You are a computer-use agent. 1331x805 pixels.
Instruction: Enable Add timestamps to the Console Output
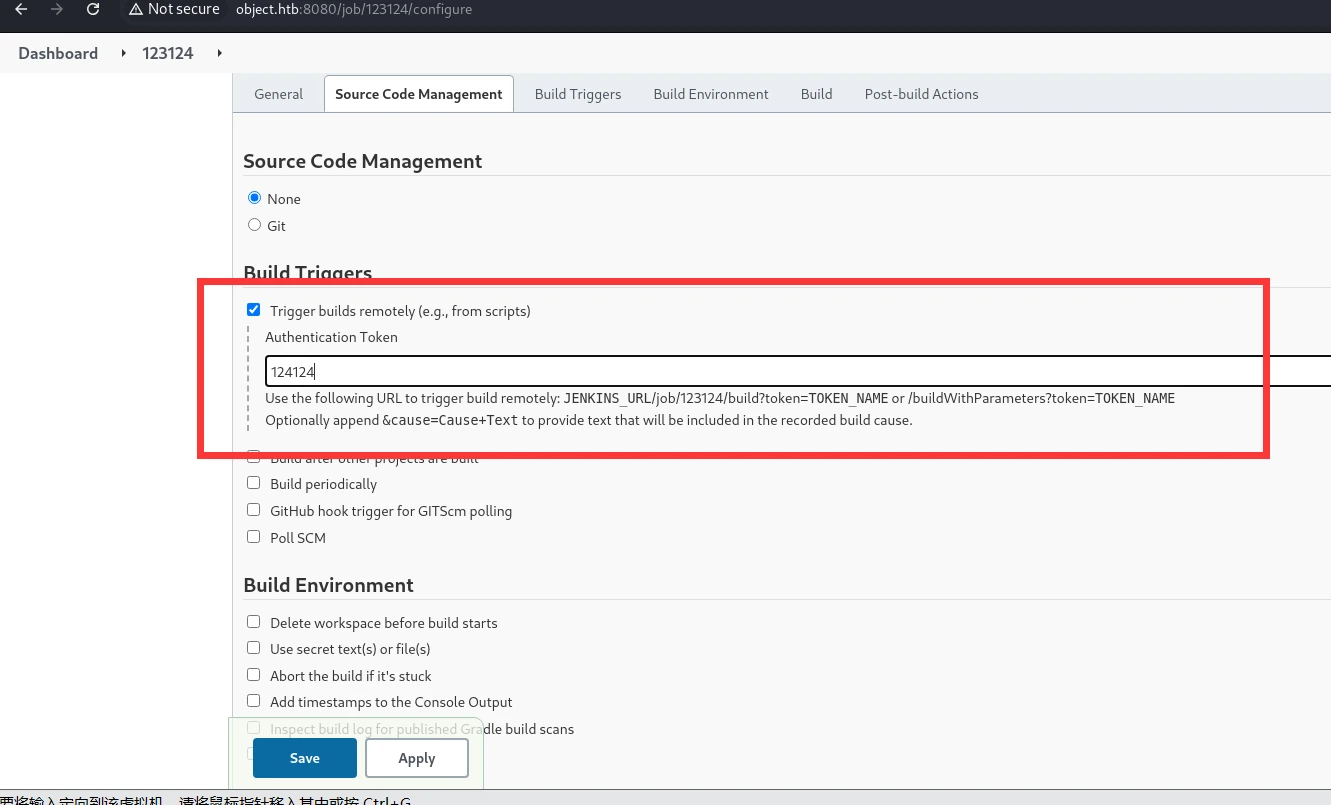pyautogui.click(x=254, y=701)
